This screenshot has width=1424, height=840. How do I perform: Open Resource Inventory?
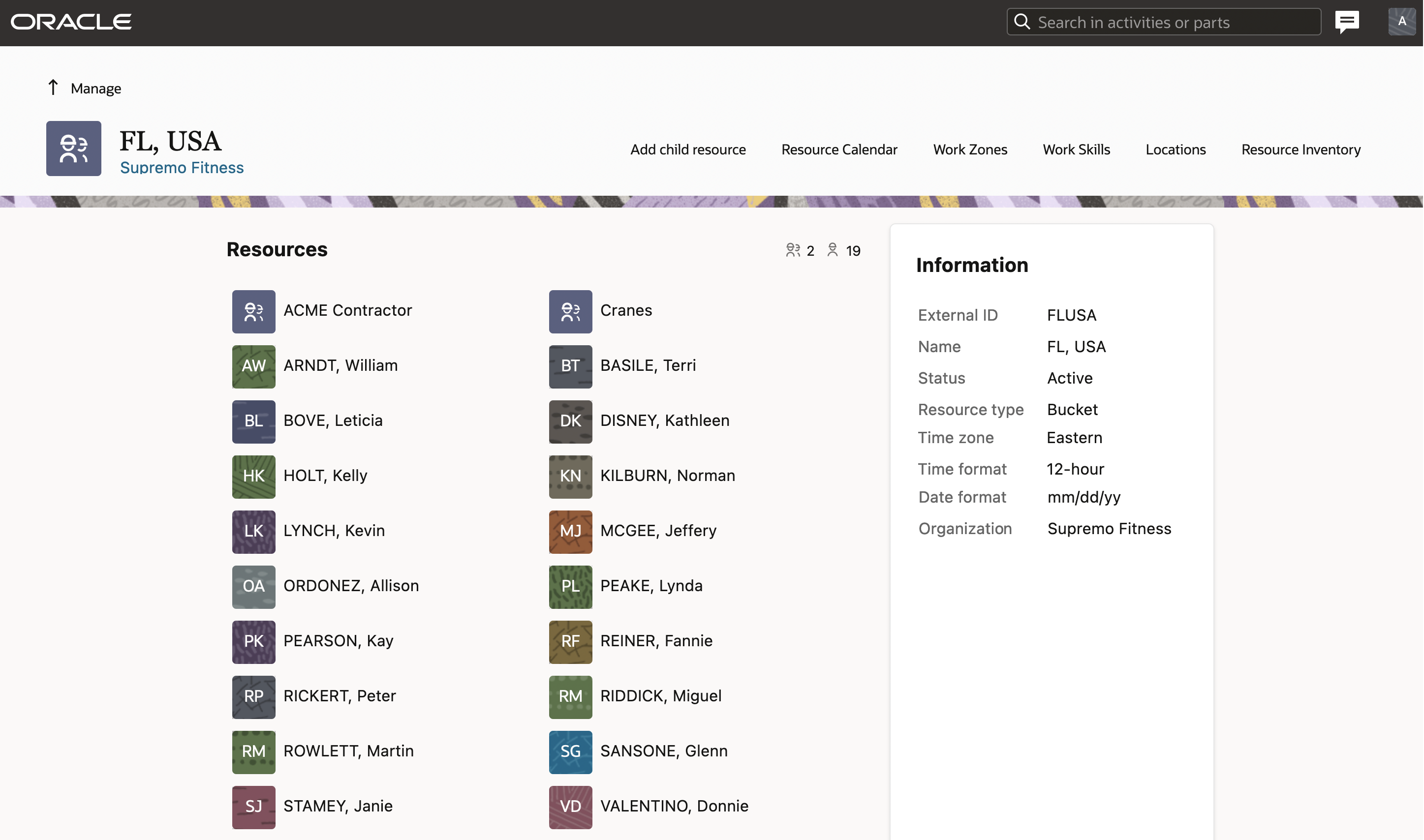pos(1300,150)
